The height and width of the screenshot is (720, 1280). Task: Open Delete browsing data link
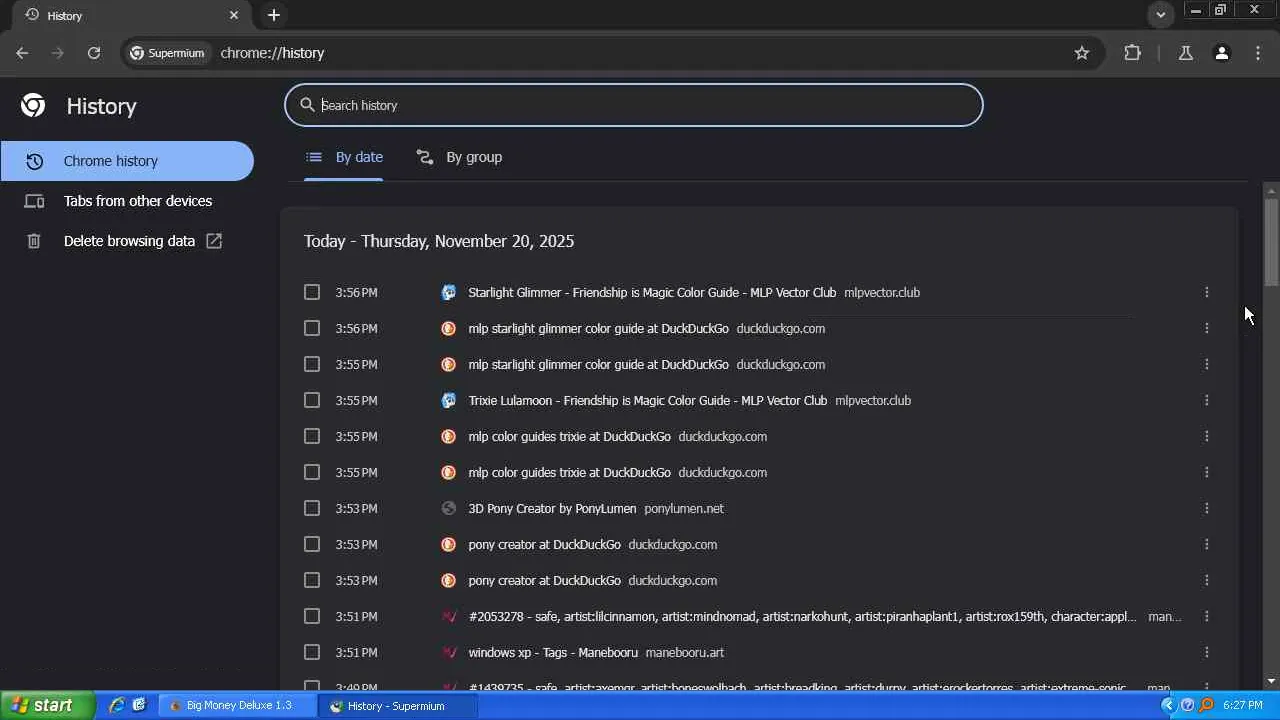pyautogui.click(x=129, y=241)
